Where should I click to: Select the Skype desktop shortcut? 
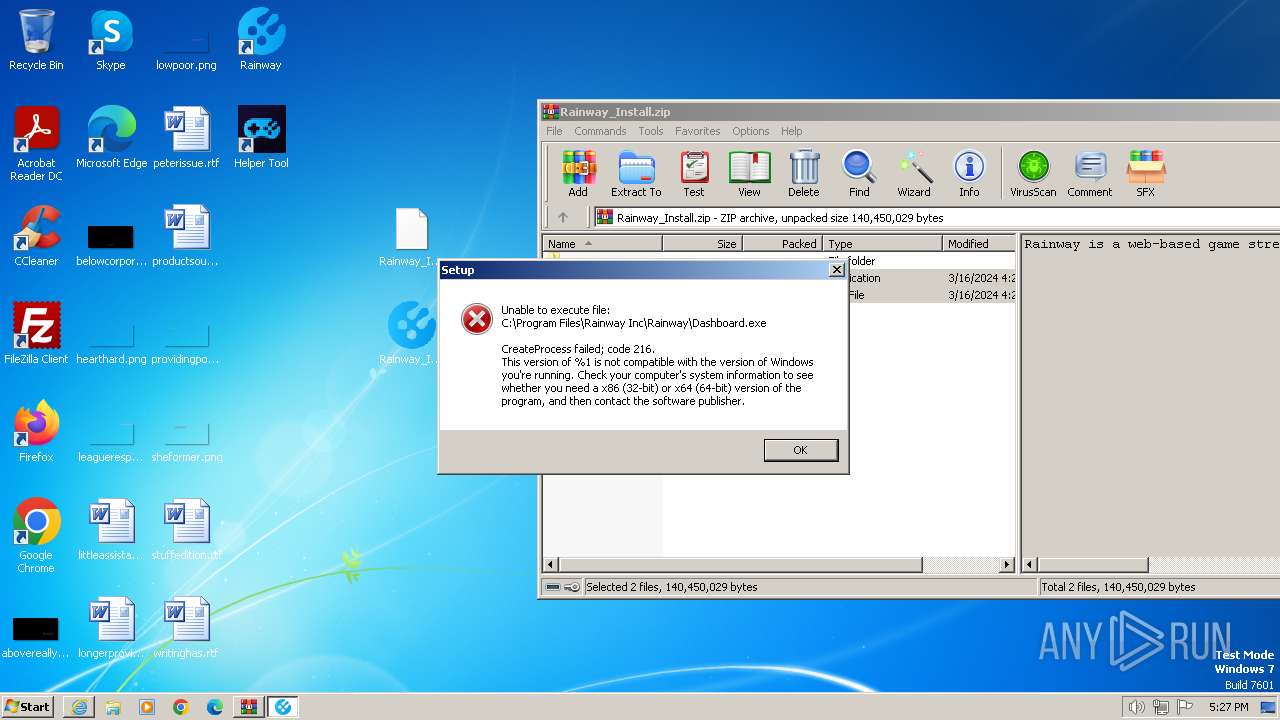pos(110,40)
